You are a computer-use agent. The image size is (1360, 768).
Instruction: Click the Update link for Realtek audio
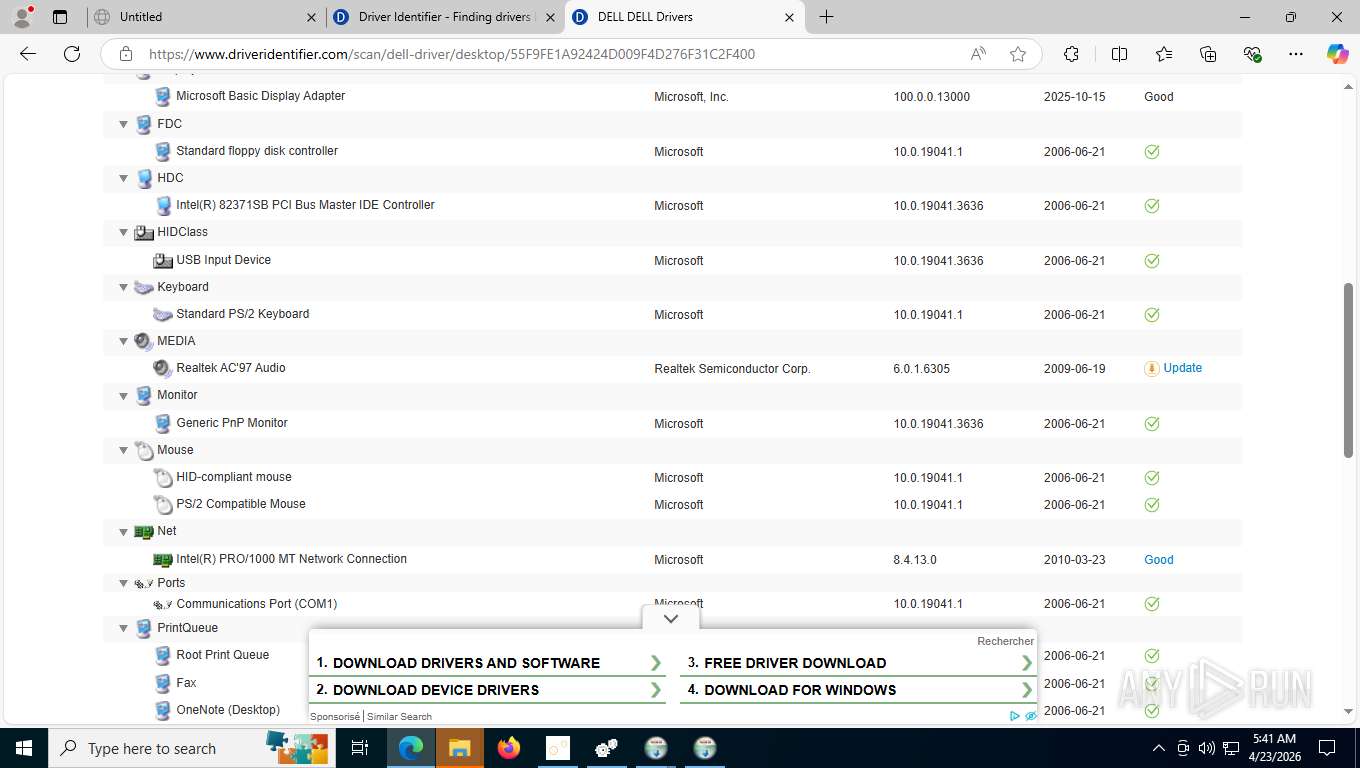(x=1182, y=368)
